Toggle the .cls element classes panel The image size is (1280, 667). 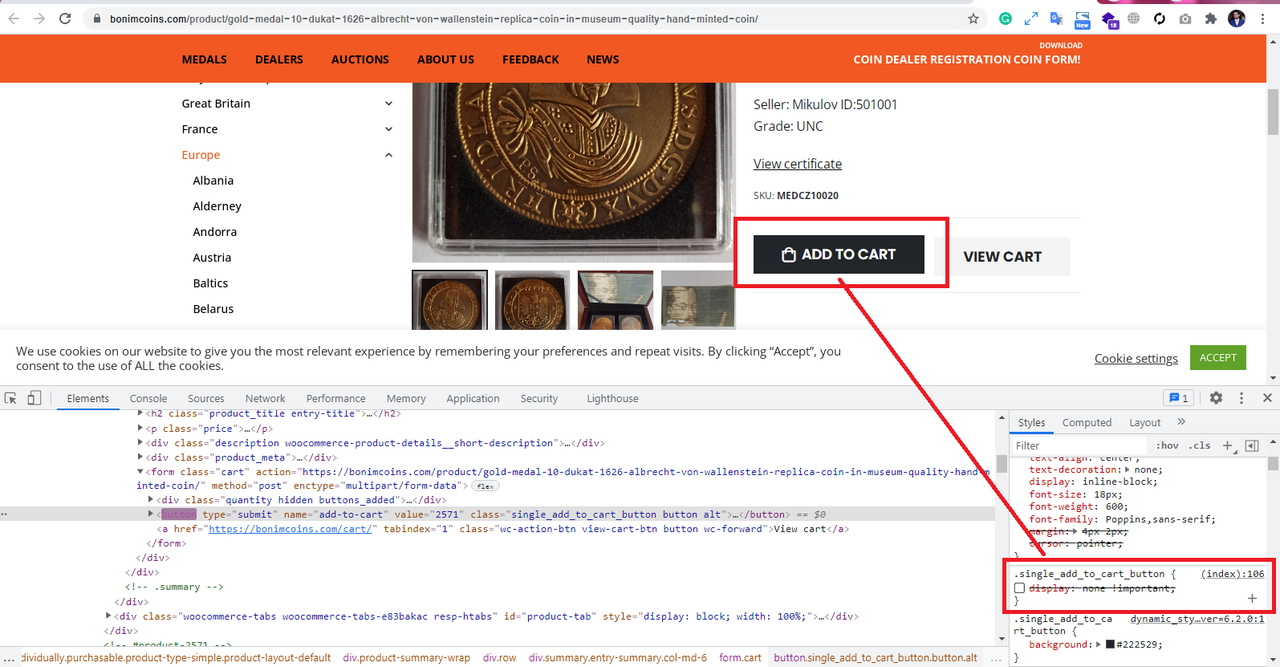pyautogui.click(x=1199, y=446)
